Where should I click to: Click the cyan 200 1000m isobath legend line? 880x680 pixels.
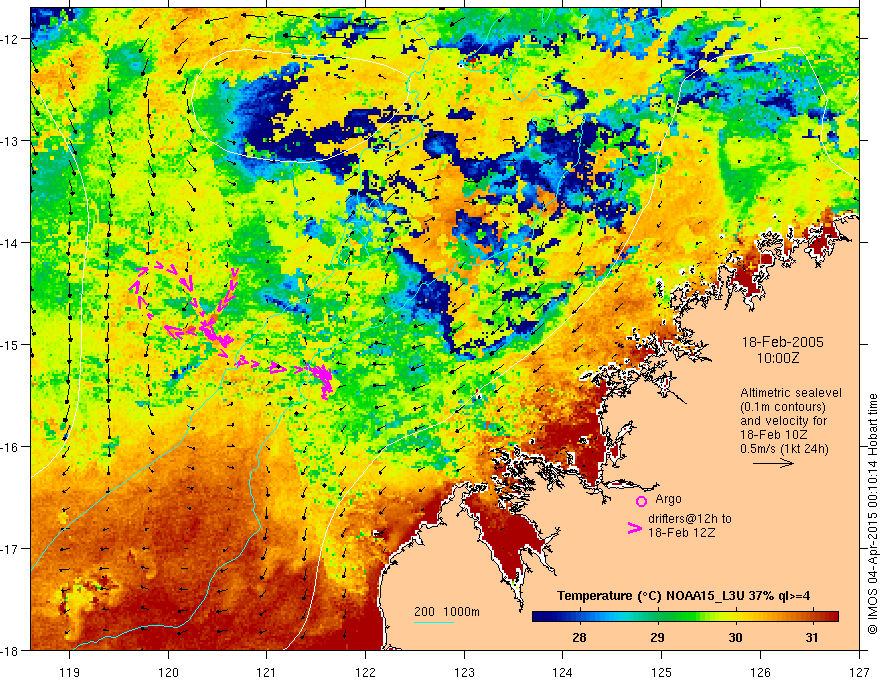tap(434, 623)
